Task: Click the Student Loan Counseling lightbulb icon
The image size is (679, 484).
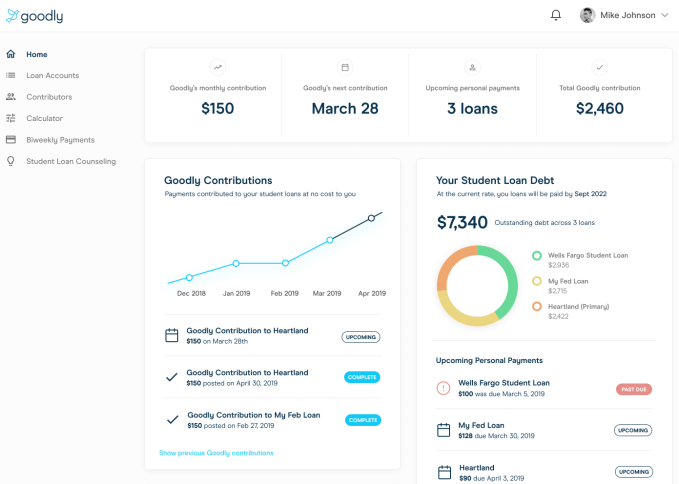Action: 10,161
